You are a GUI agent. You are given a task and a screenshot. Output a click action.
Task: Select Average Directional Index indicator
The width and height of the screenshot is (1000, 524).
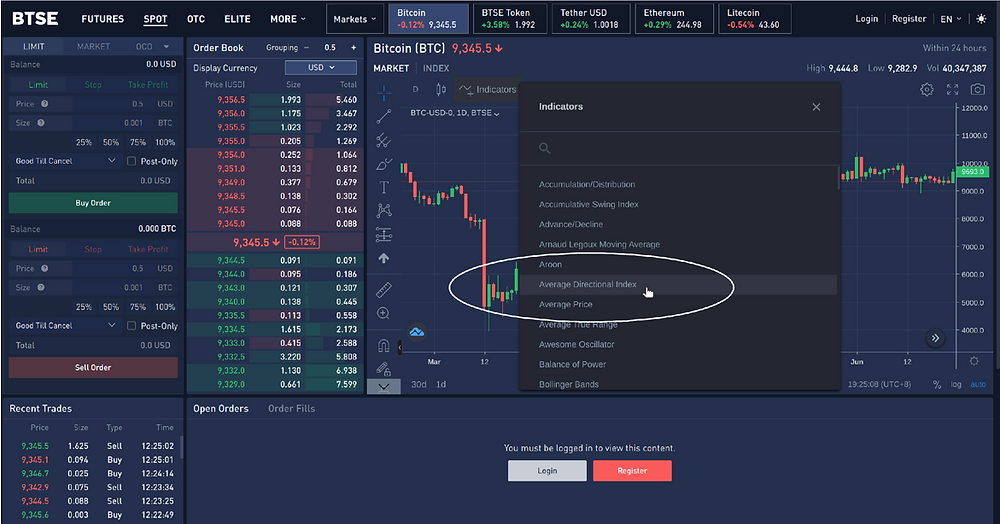pyautogui.click(x=679, y=284)
